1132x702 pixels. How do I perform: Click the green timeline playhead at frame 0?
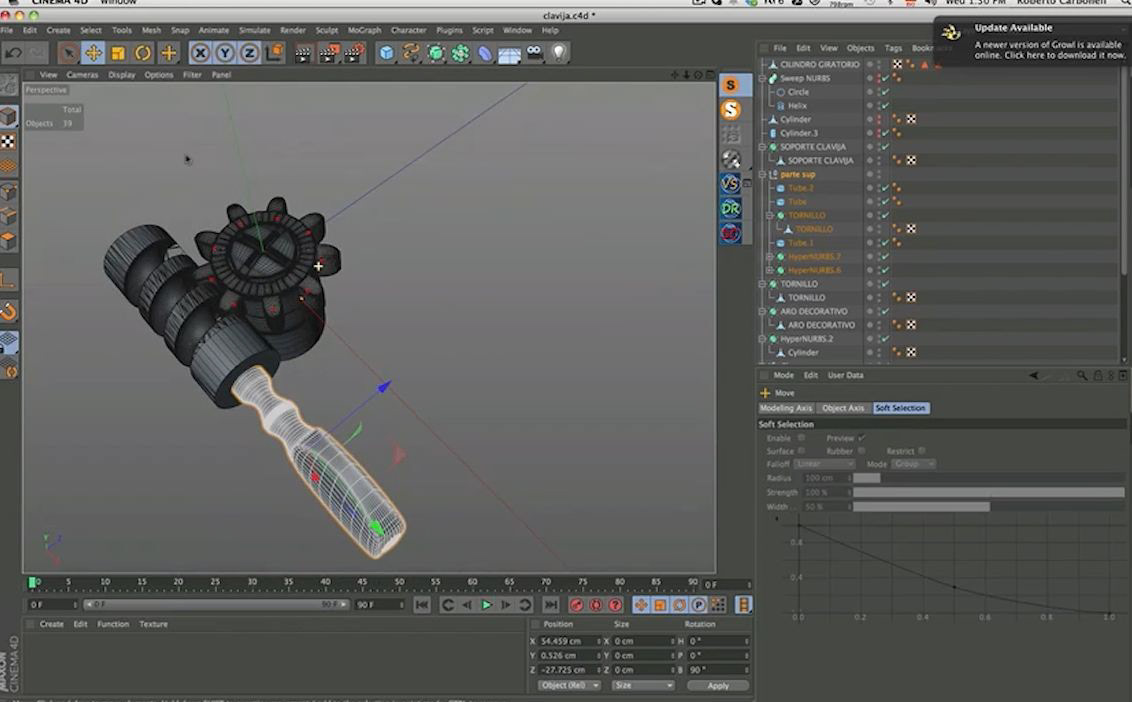(x=32, y=582)
